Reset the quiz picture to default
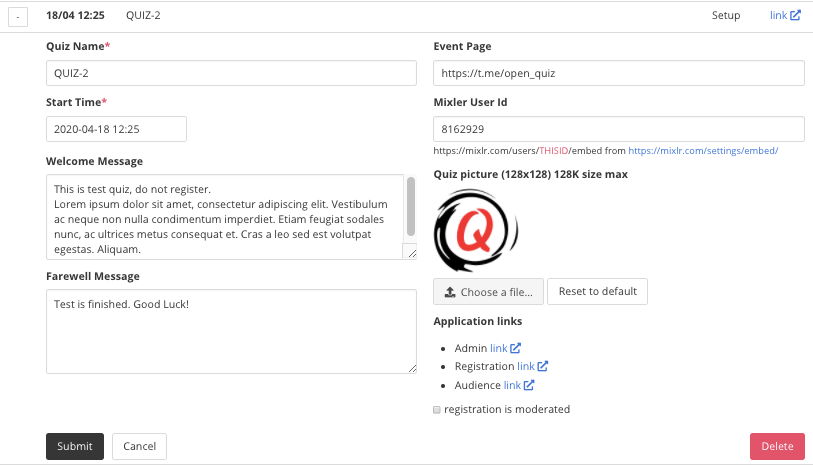Image resolution: width=813 pixels, height=465 pixels. tap(597, 291)
